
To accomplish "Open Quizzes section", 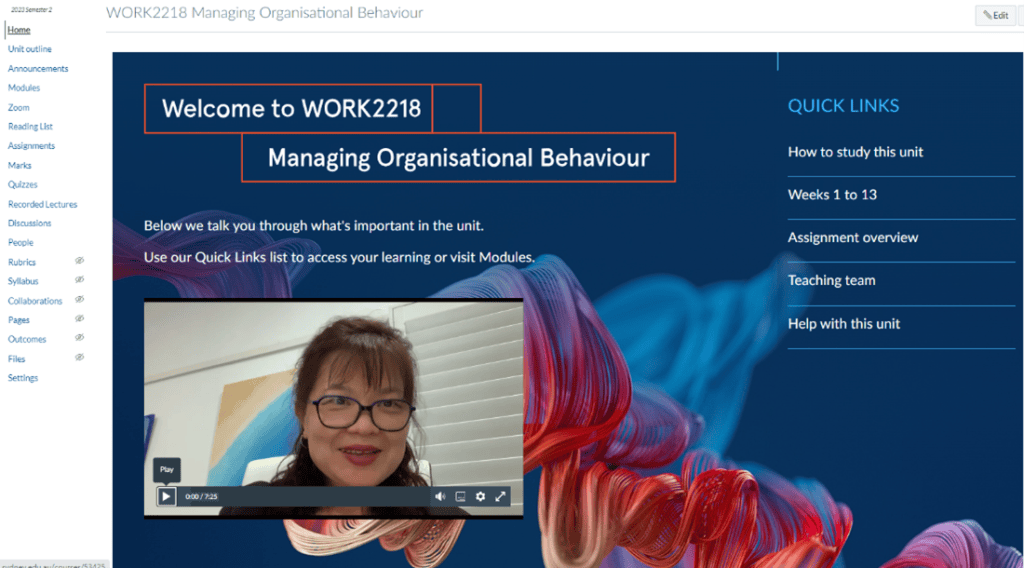I will [x=22, y=185].
